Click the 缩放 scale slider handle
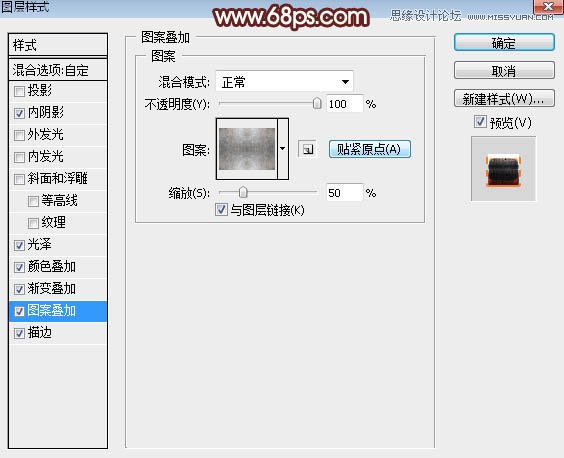The width and height of the screenshot is (564, 458). coord(243,192)
